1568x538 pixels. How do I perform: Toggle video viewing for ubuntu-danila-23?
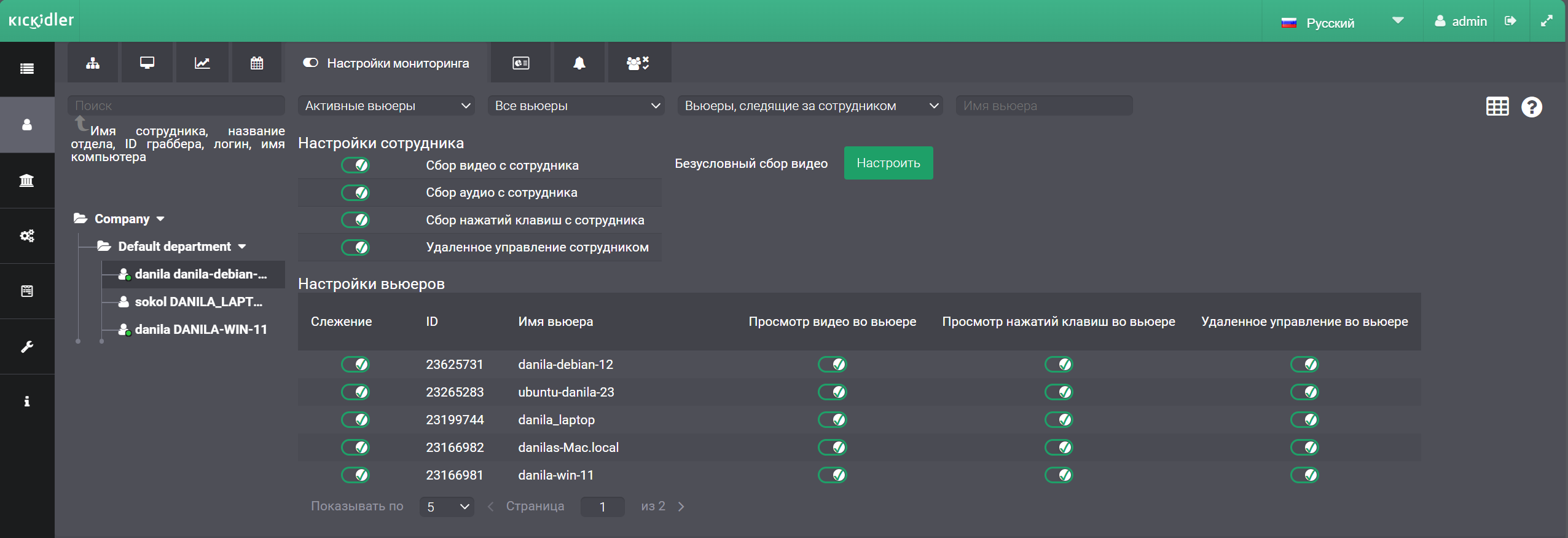(833, 392)
